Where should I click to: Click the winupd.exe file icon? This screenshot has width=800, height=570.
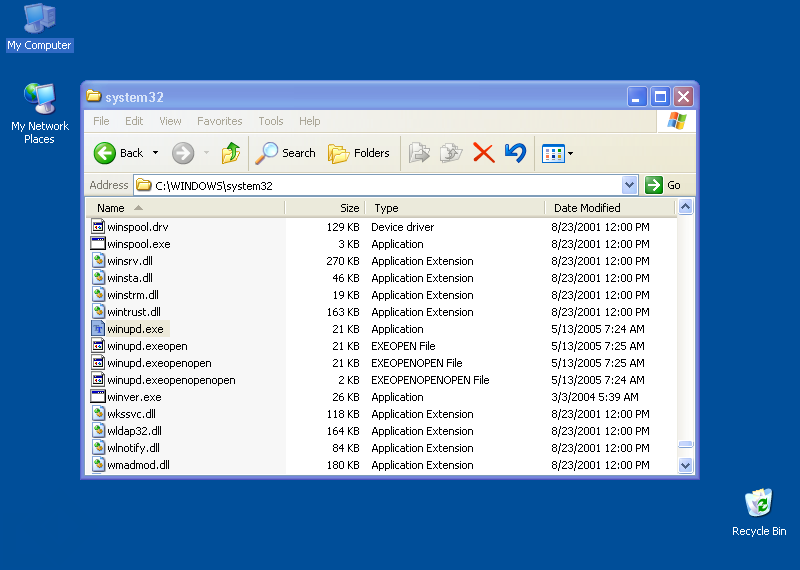pyautogui.click(x=98, y=328)
